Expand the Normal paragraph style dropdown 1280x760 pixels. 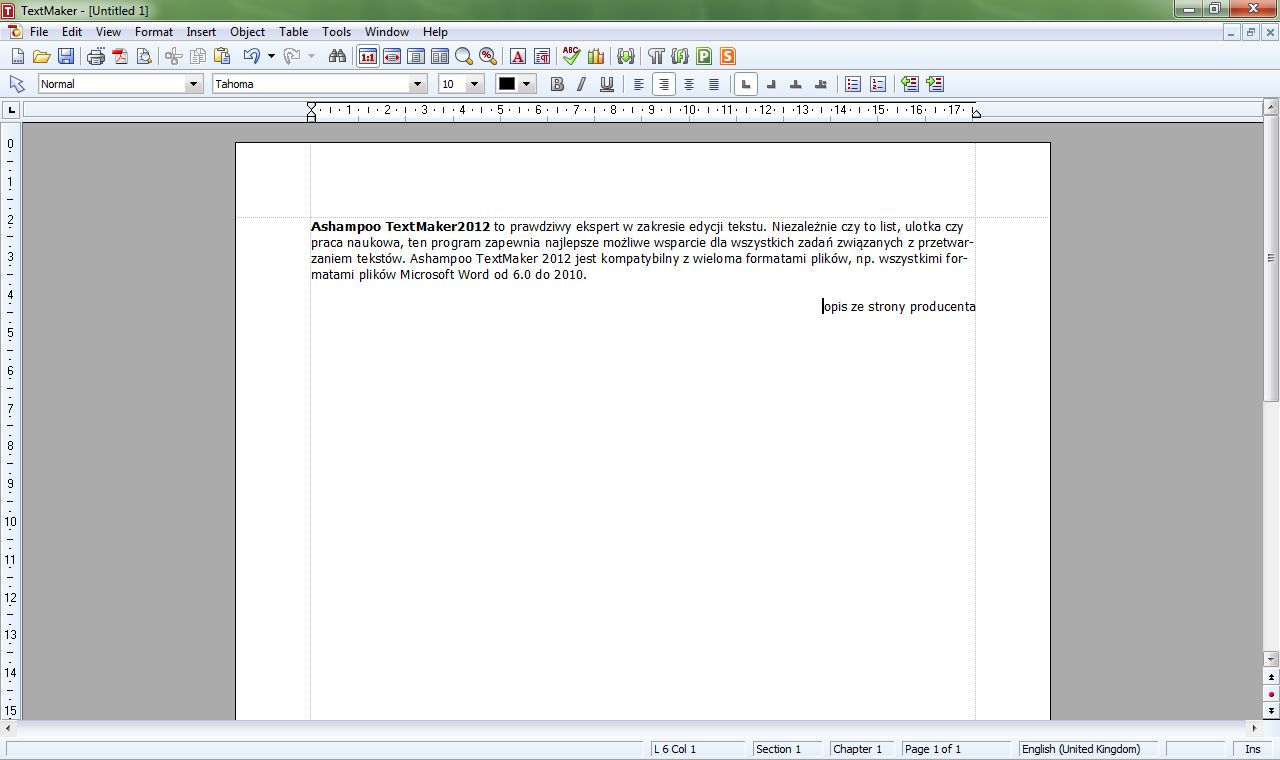click(x=194, y=84)
